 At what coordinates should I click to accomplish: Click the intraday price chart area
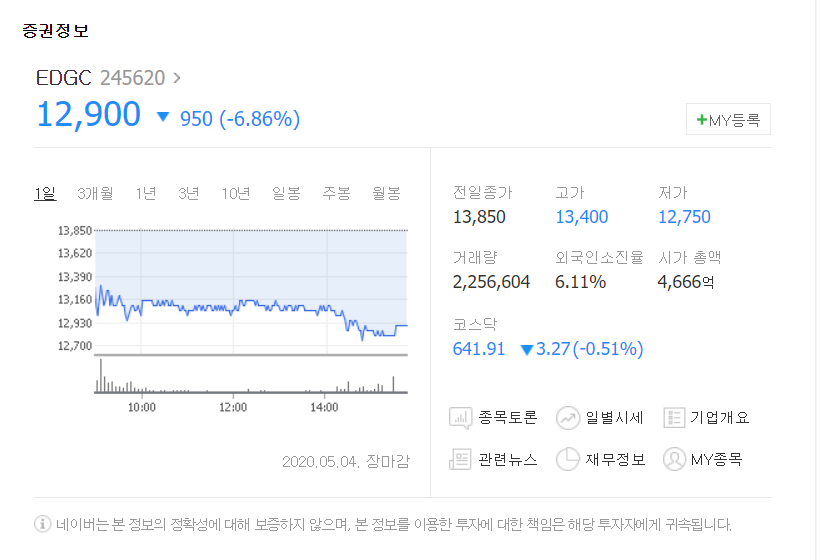pos(251,292)
